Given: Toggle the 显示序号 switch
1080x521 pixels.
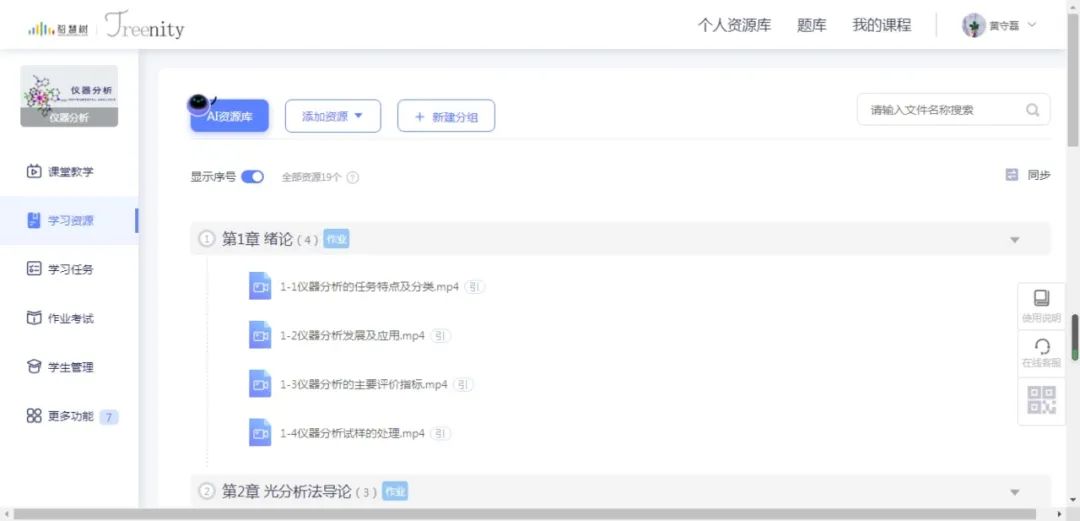Looking at the screenshot, I should [252, 176].
